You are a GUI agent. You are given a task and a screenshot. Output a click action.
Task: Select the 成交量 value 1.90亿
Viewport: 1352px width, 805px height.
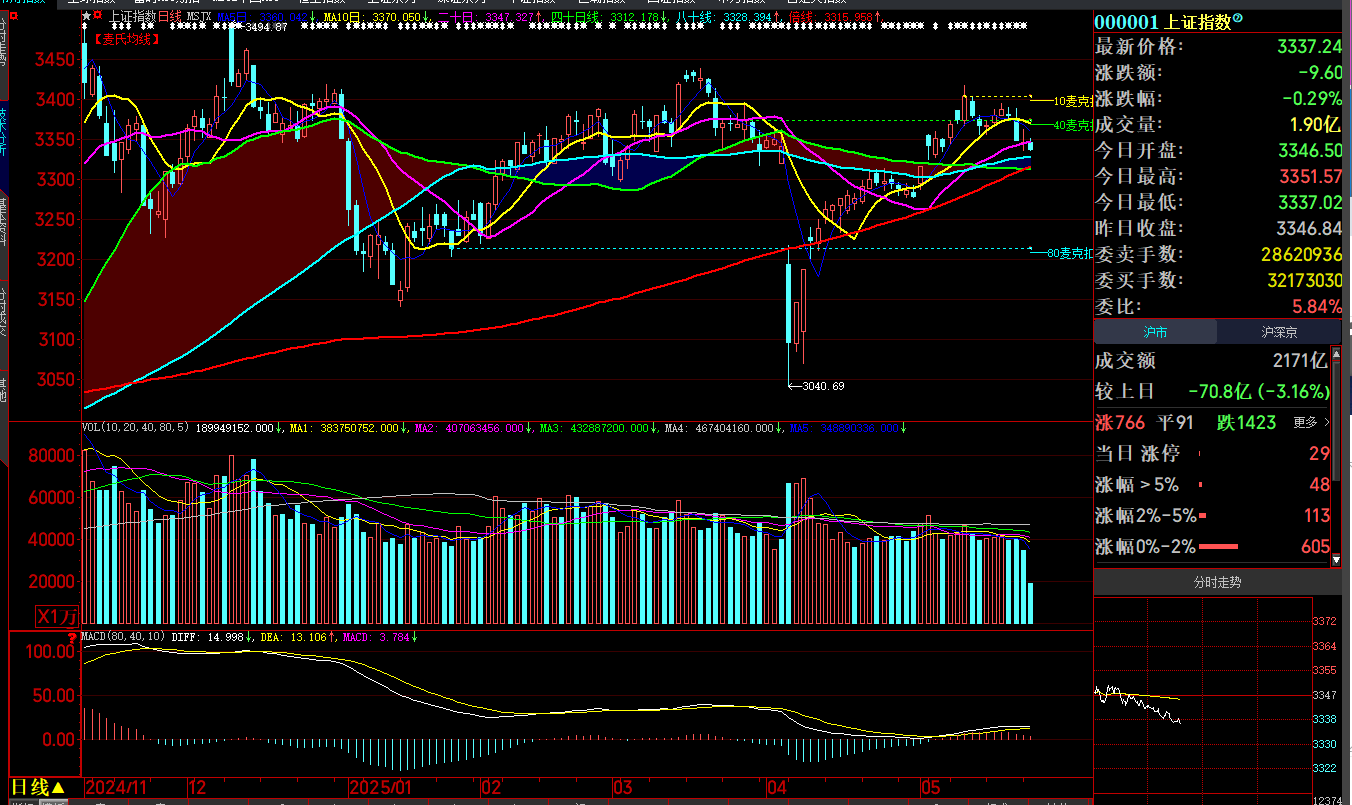click(1313, 125)
